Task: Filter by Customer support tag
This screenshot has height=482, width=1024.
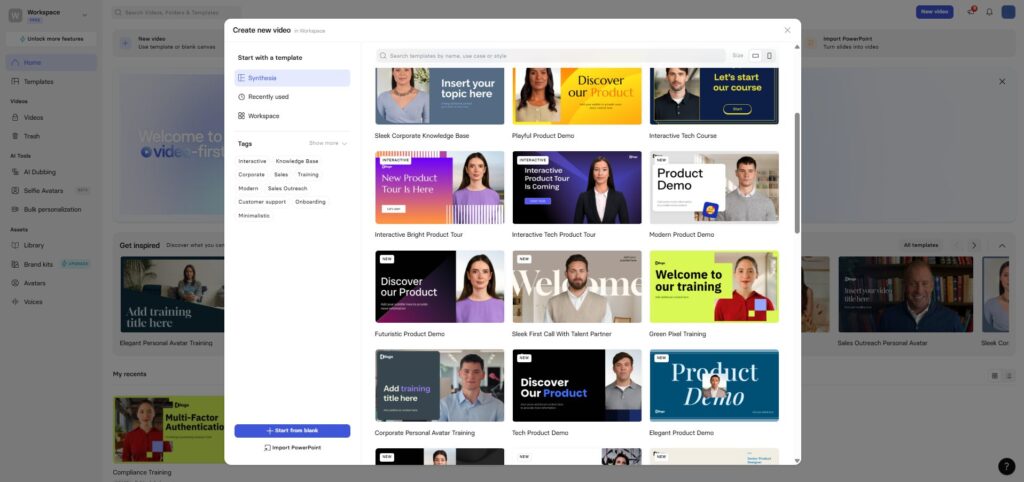Action: pos(262,202)
